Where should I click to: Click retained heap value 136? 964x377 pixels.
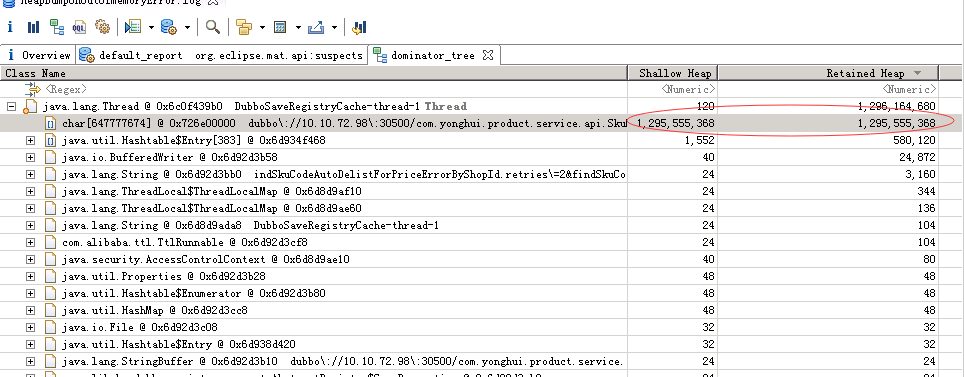926,208
